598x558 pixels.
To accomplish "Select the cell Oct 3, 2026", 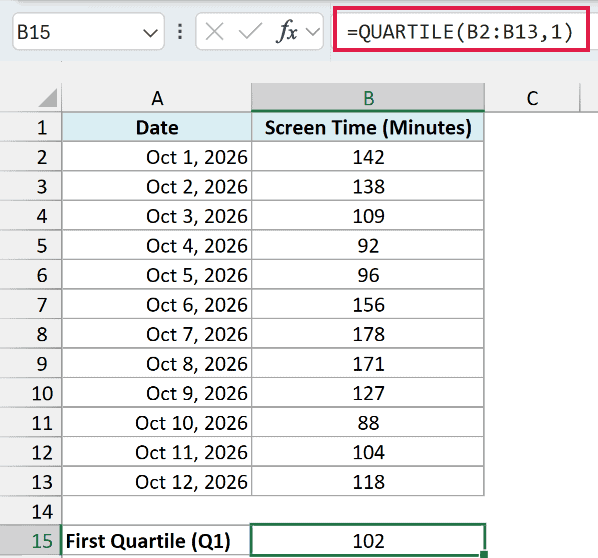I will tap(157, 216).
